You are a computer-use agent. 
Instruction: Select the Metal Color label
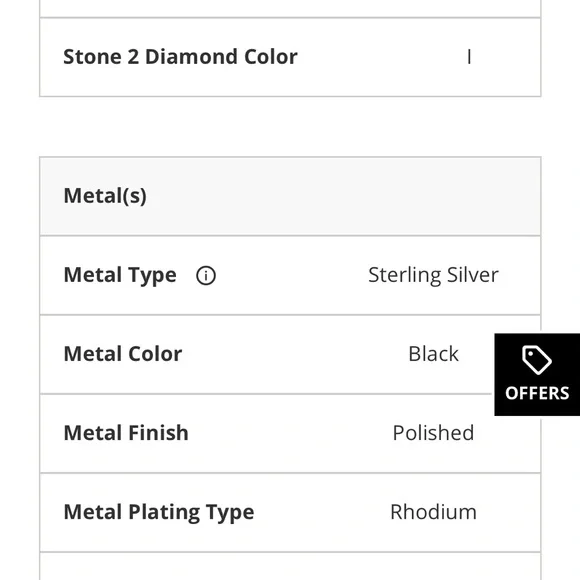(x=123, y=354)
